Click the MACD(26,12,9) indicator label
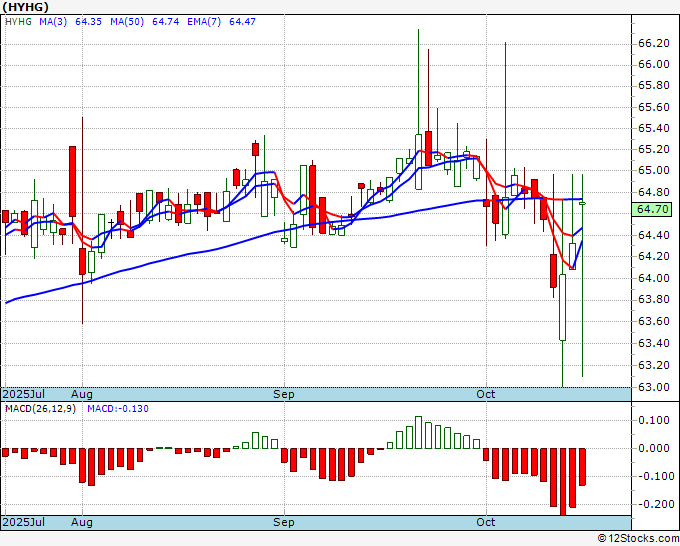 click(40, 409)
